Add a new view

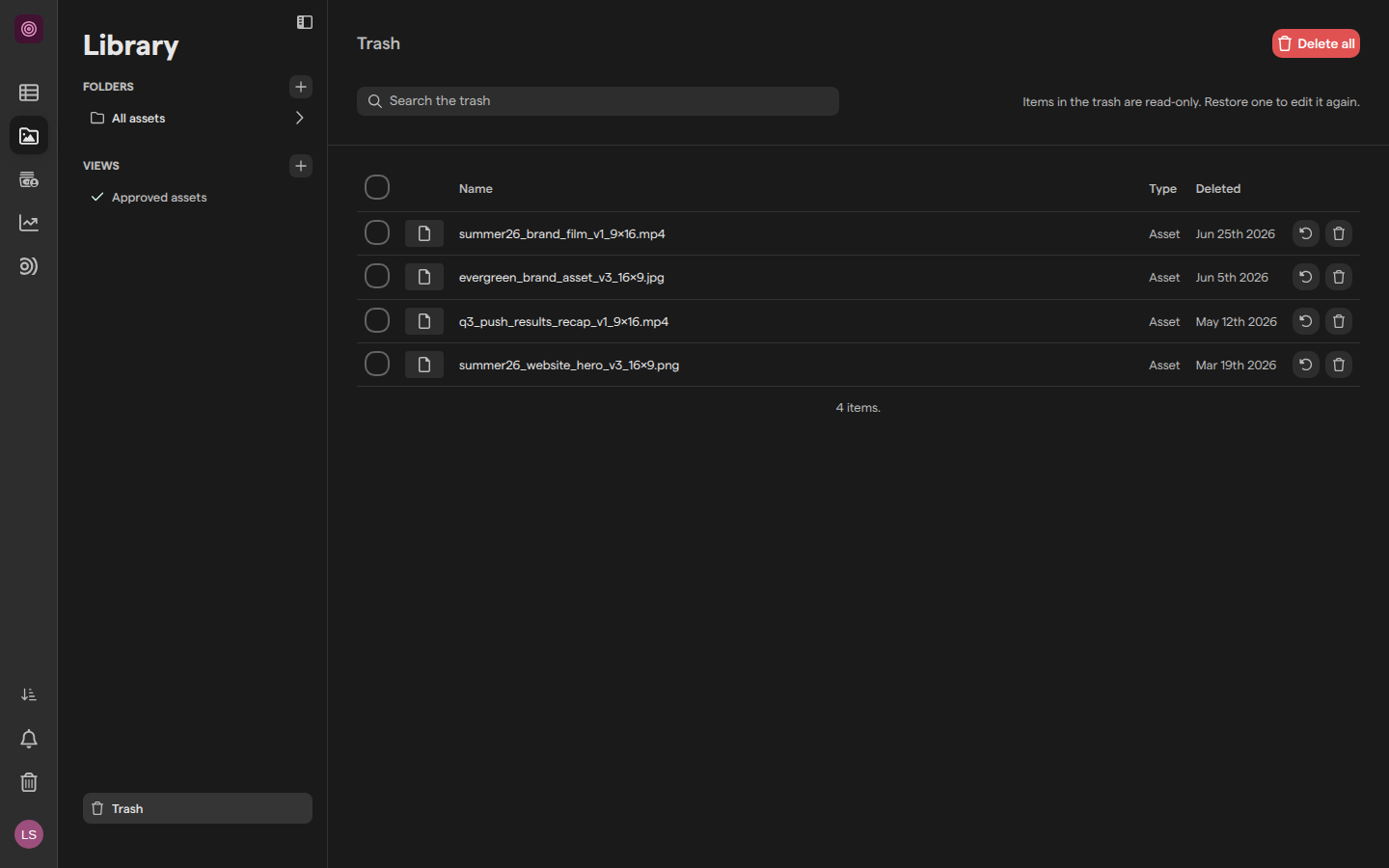[301, 166]
